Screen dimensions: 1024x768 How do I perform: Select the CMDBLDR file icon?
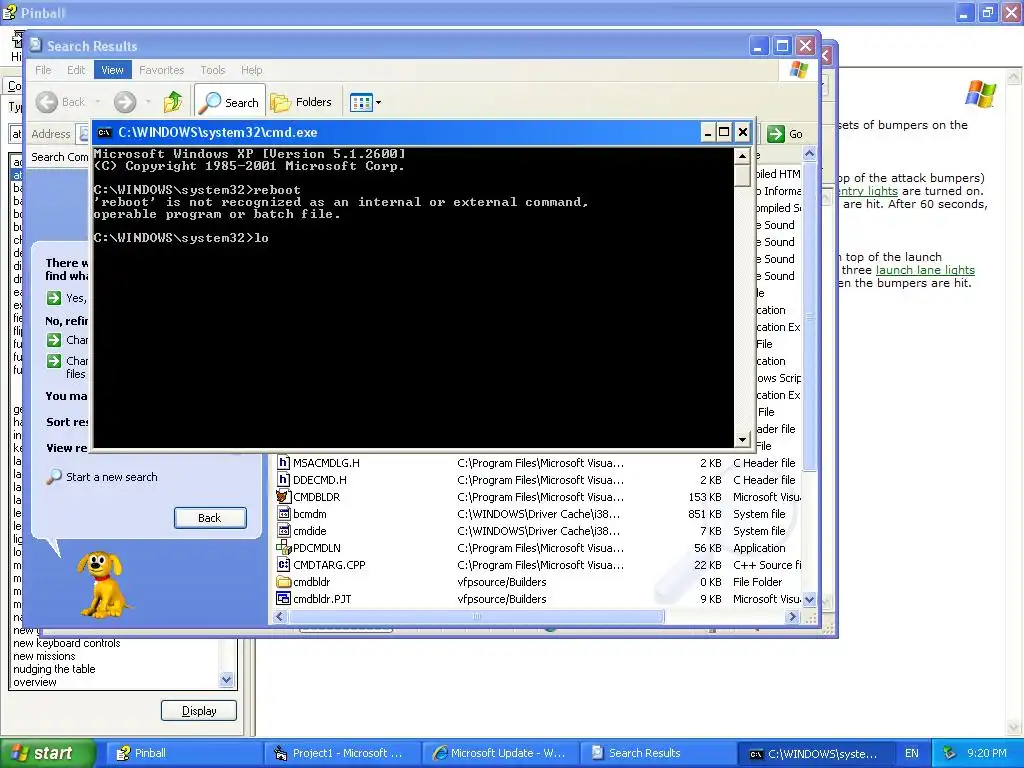click(283, 497)
